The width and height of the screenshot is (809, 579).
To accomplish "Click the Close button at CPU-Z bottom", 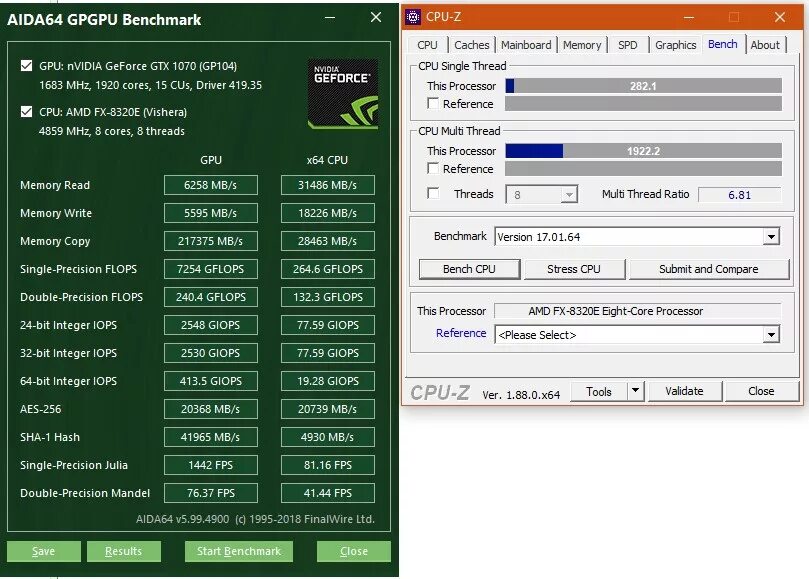I will [761, 391].
